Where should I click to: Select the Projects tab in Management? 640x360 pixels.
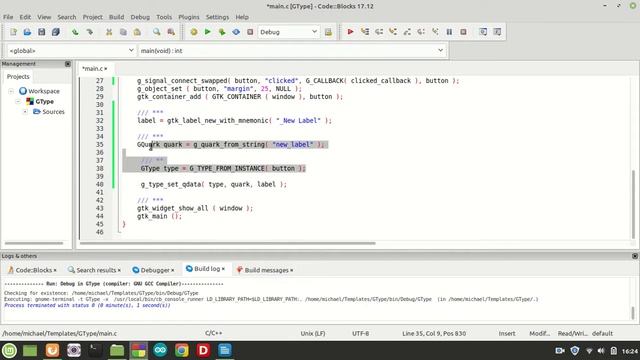click(x=18, y=76)
